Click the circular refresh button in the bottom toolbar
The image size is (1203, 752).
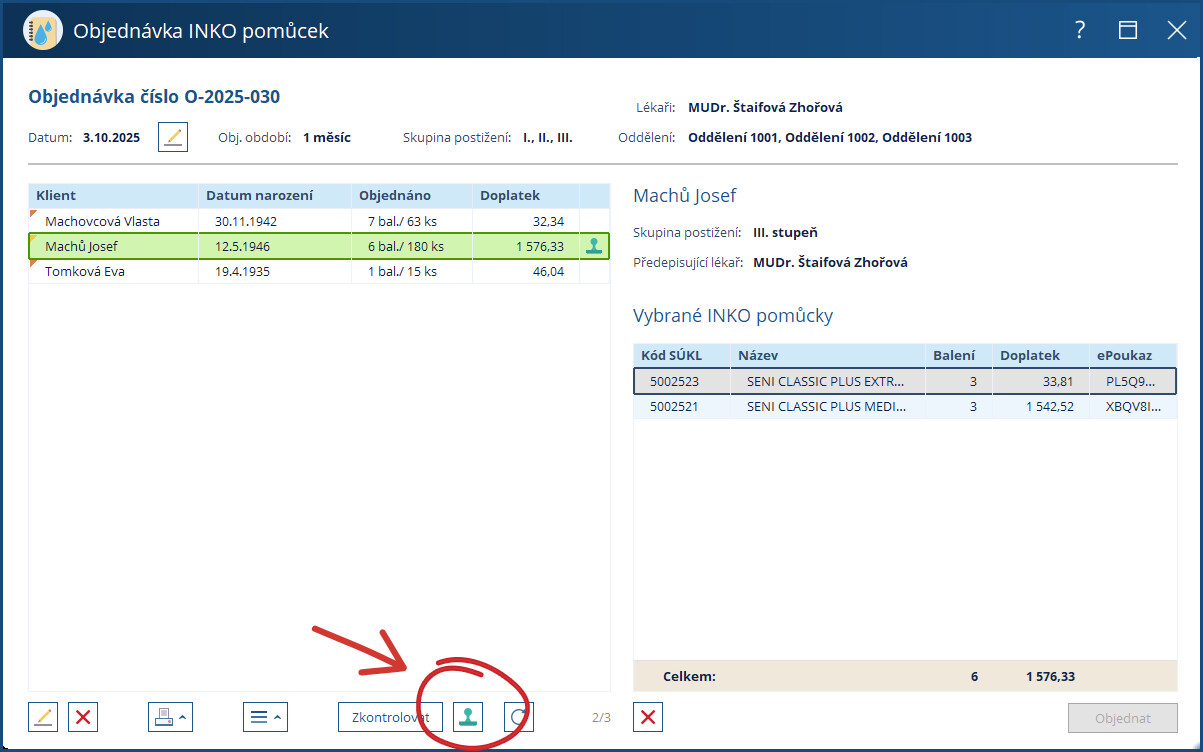(x=518, y=717)
